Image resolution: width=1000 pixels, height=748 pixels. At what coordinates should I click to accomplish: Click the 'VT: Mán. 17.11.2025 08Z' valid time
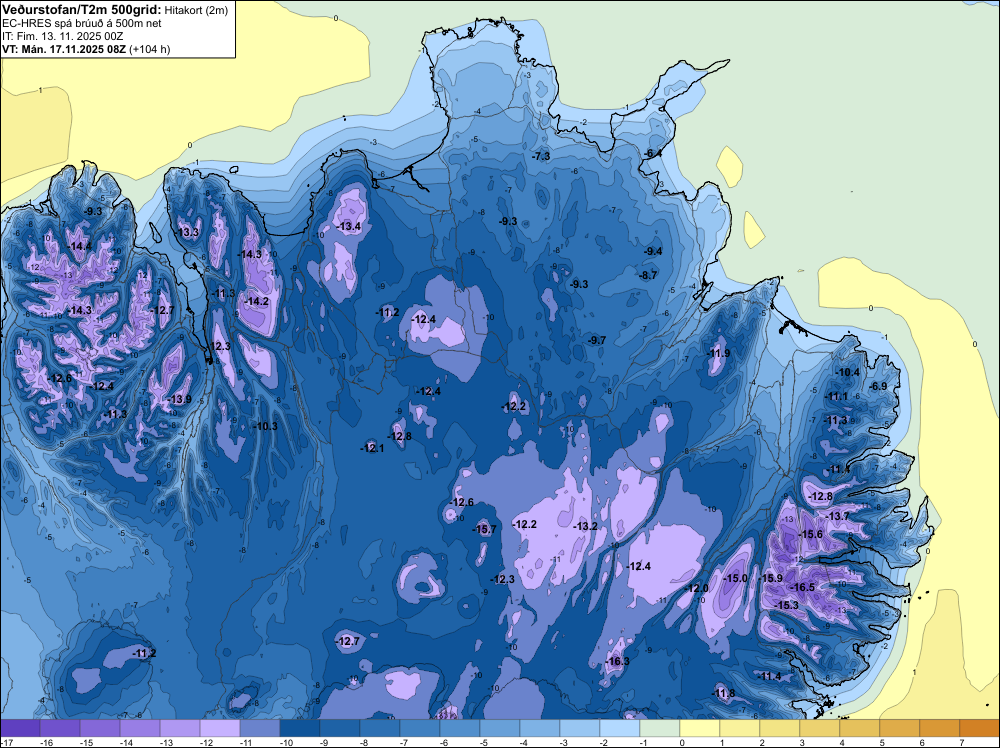coord(64,49)
